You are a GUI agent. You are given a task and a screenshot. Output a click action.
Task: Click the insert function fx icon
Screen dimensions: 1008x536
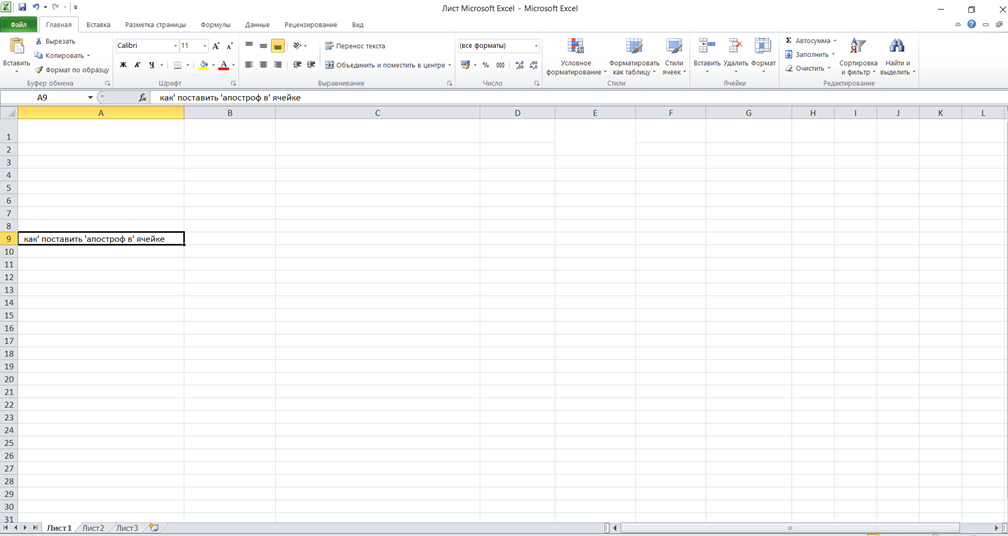click(x=142, y=98)
